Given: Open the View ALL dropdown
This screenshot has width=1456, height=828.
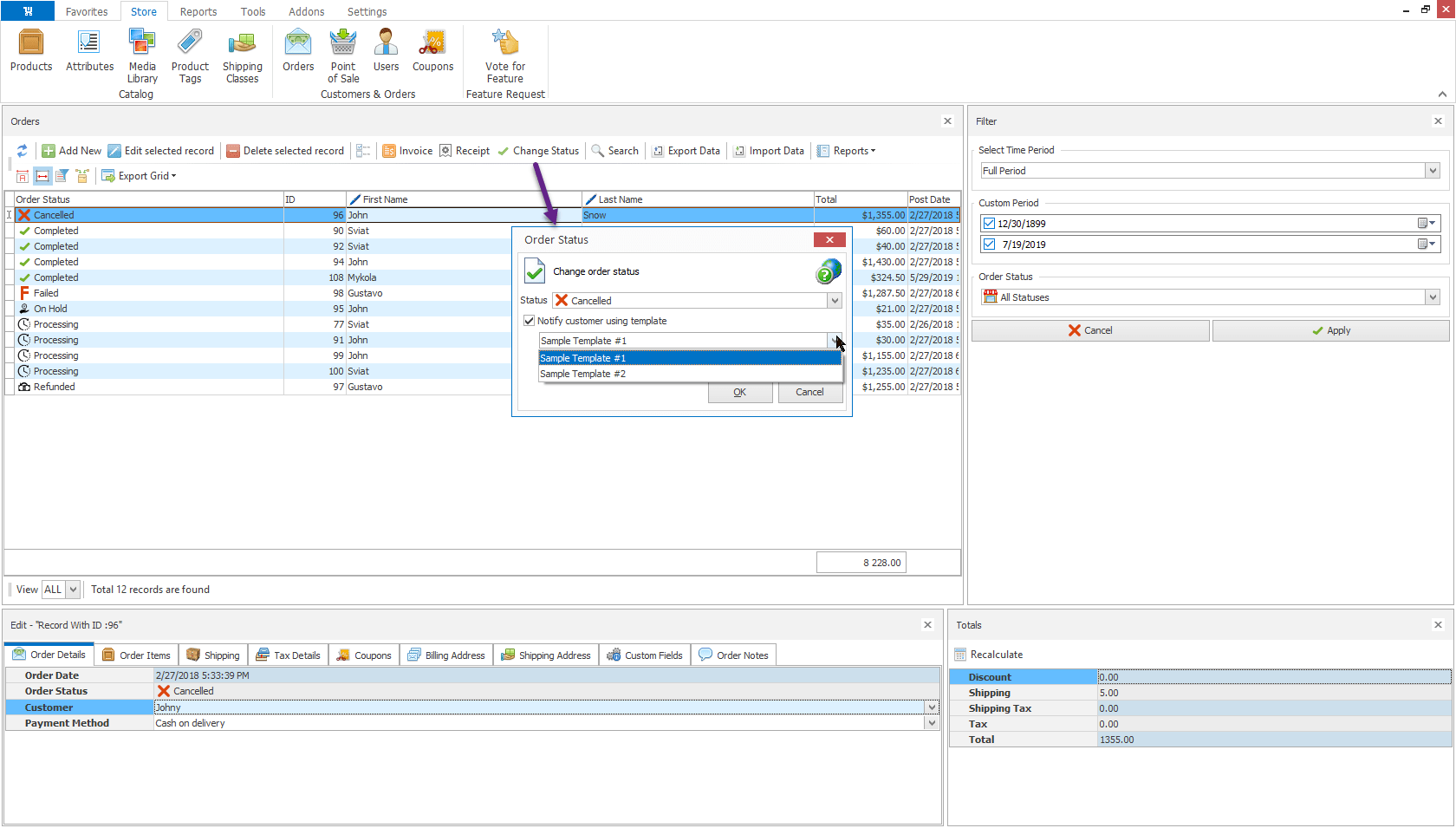Looking at the screenshot, I should tap(73, 590).
